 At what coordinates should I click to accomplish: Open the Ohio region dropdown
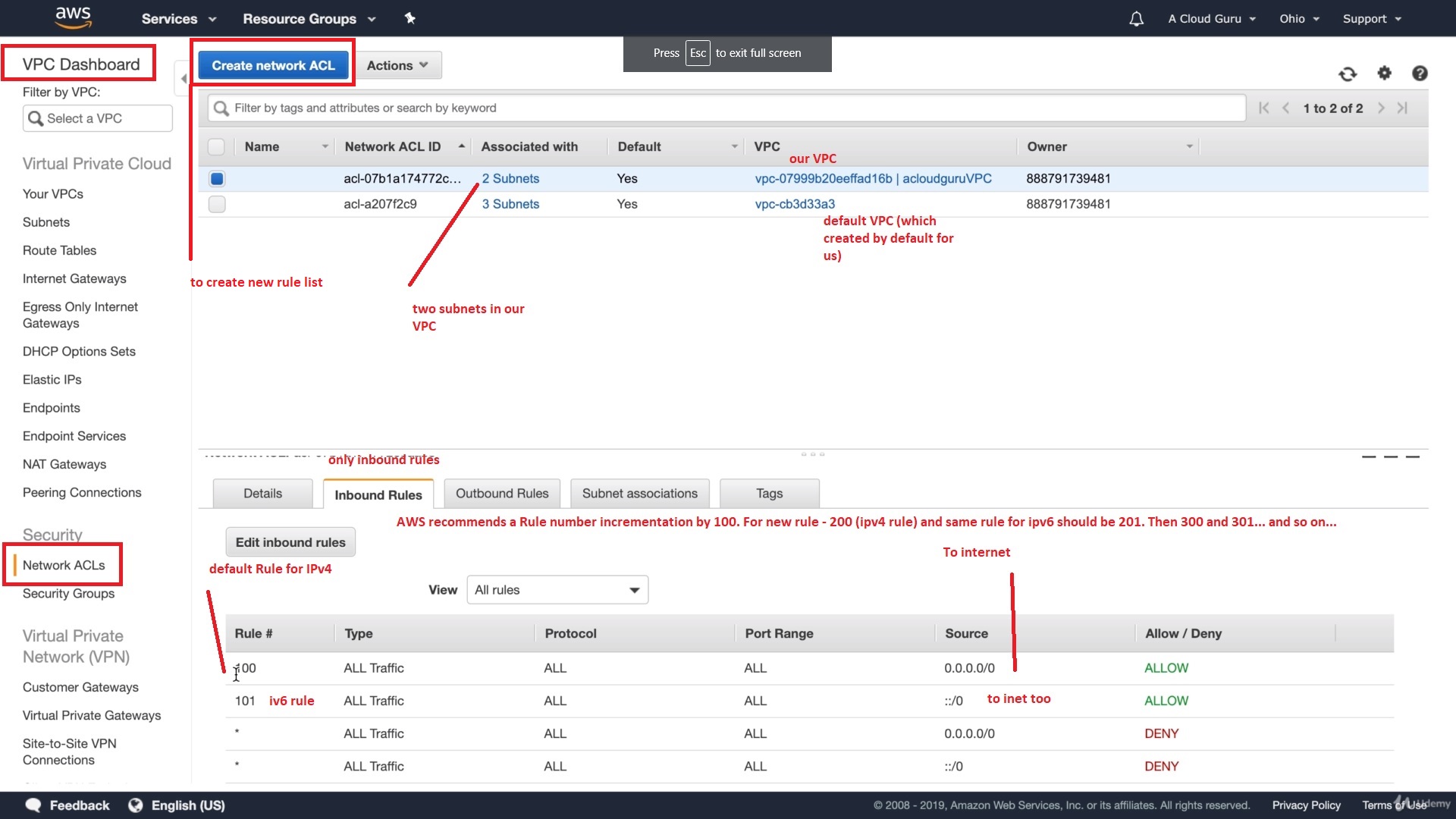coord(1299,19)
